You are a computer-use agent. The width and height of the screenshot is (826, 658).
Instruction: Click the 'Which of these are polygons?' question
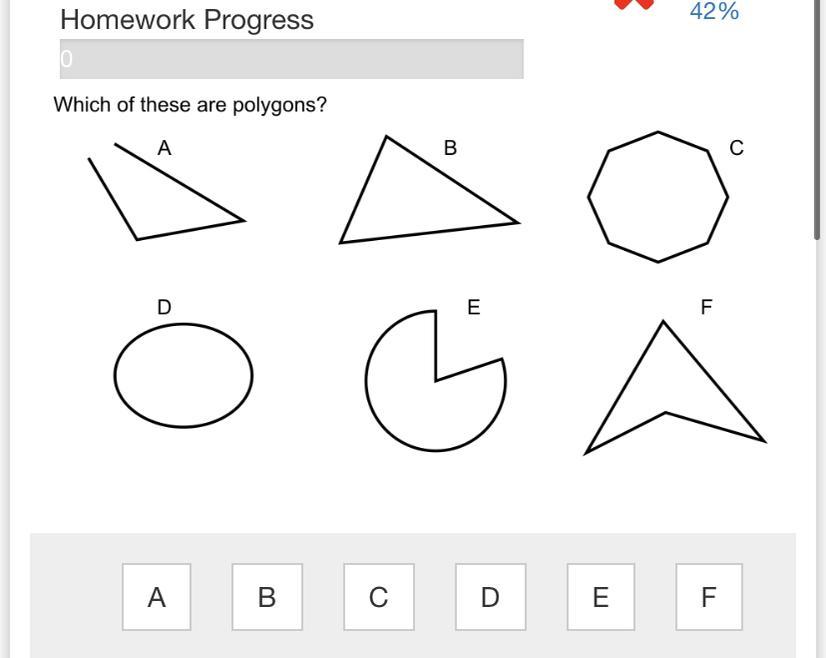(x=190, y=105)
